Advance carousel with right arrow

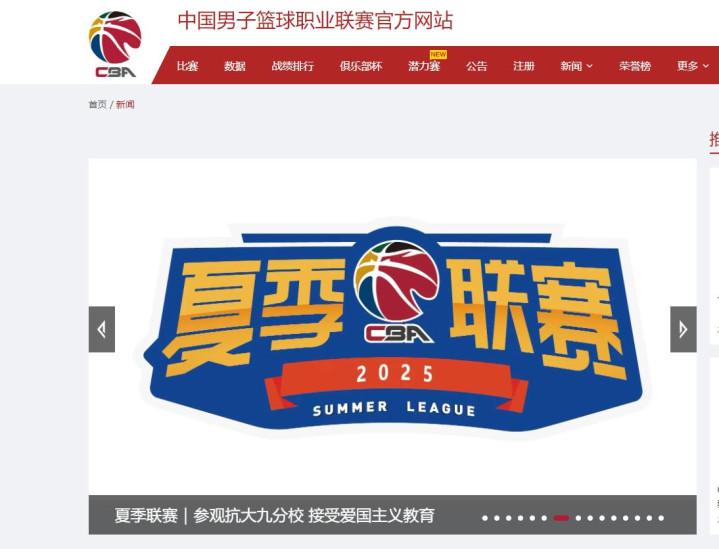683,329
